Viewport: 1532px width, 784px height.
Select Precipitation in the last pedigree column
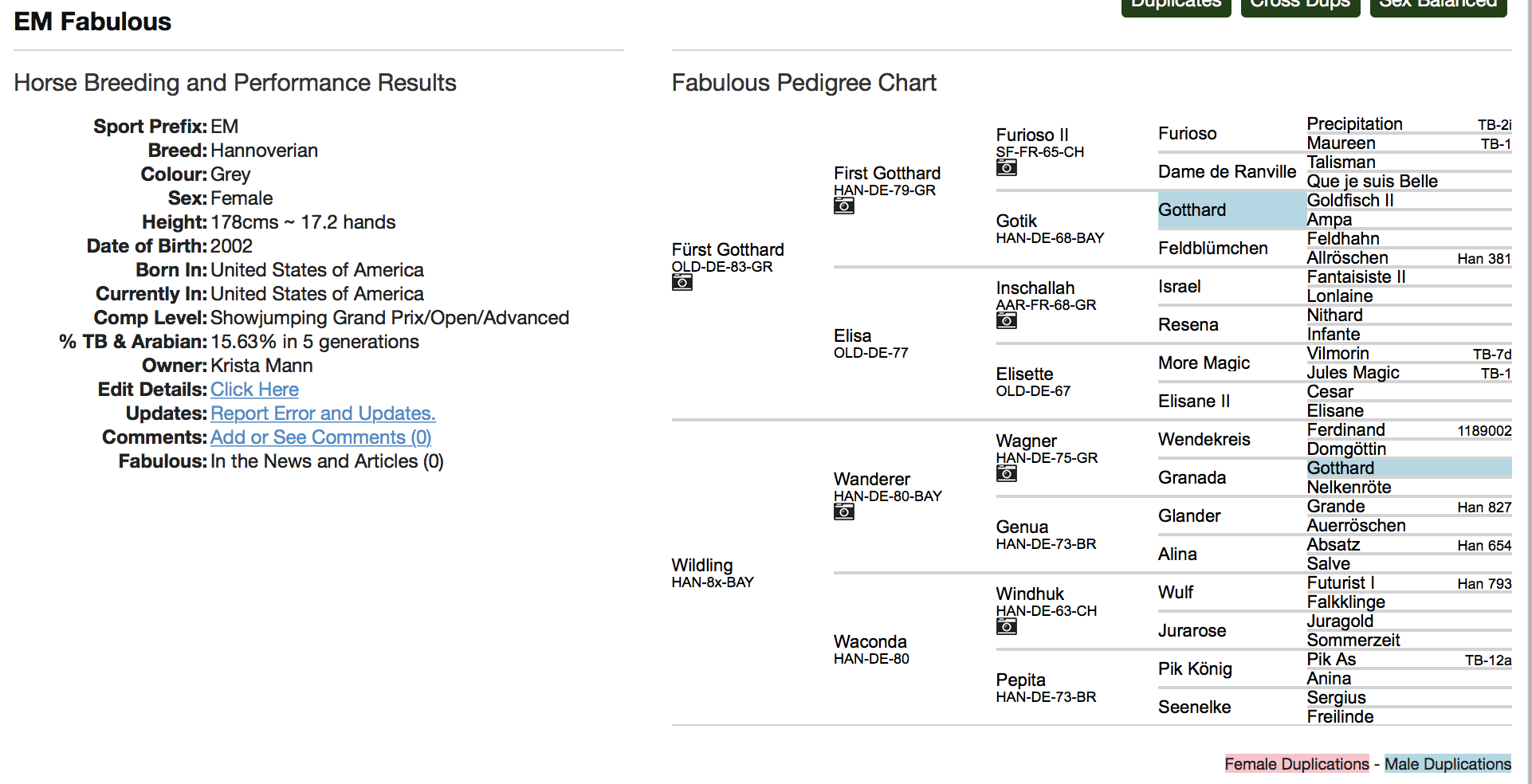(x=1354, y=124)
